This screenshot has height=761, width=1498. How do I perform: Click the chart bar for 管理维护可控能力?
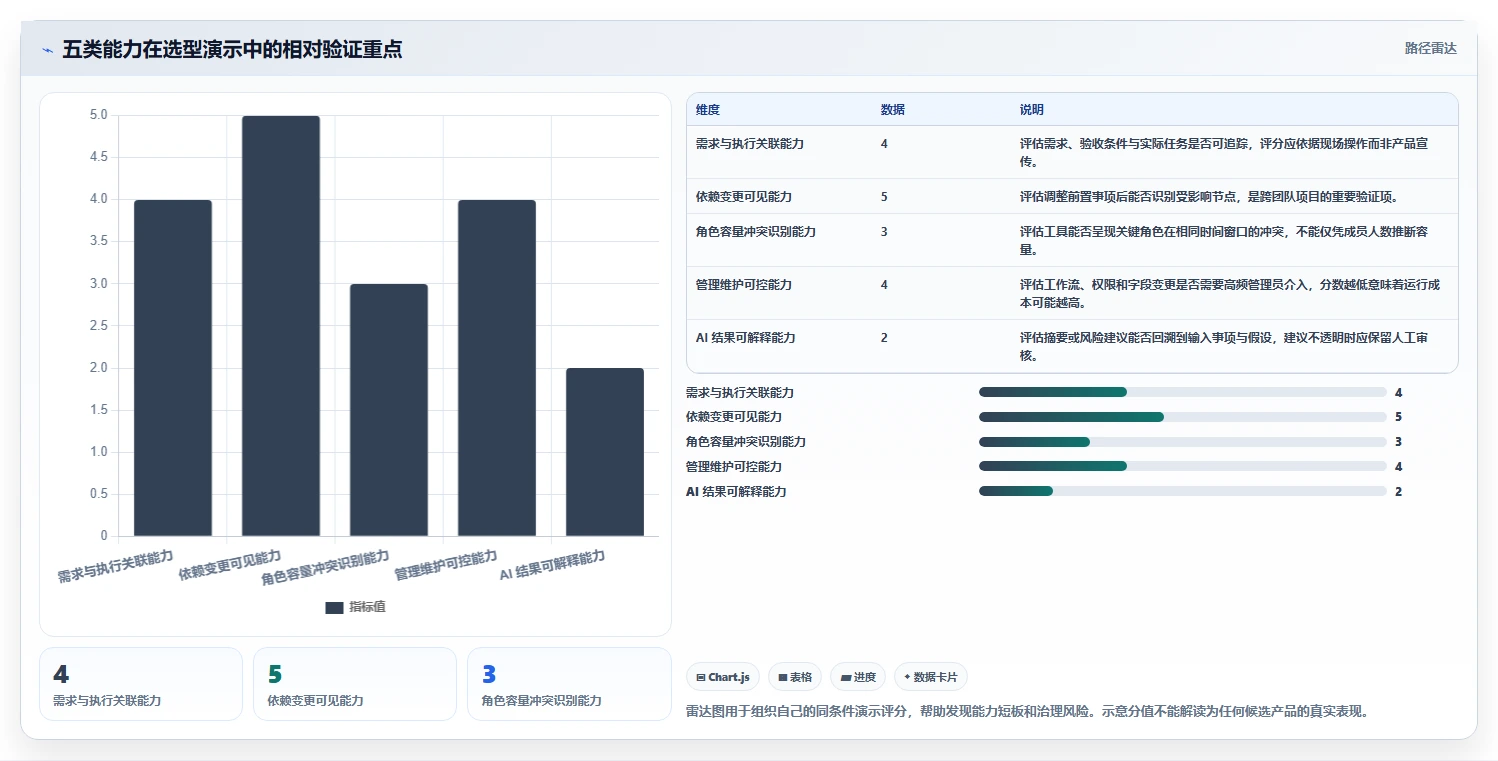pyautogui.click(x=497, y=368)
